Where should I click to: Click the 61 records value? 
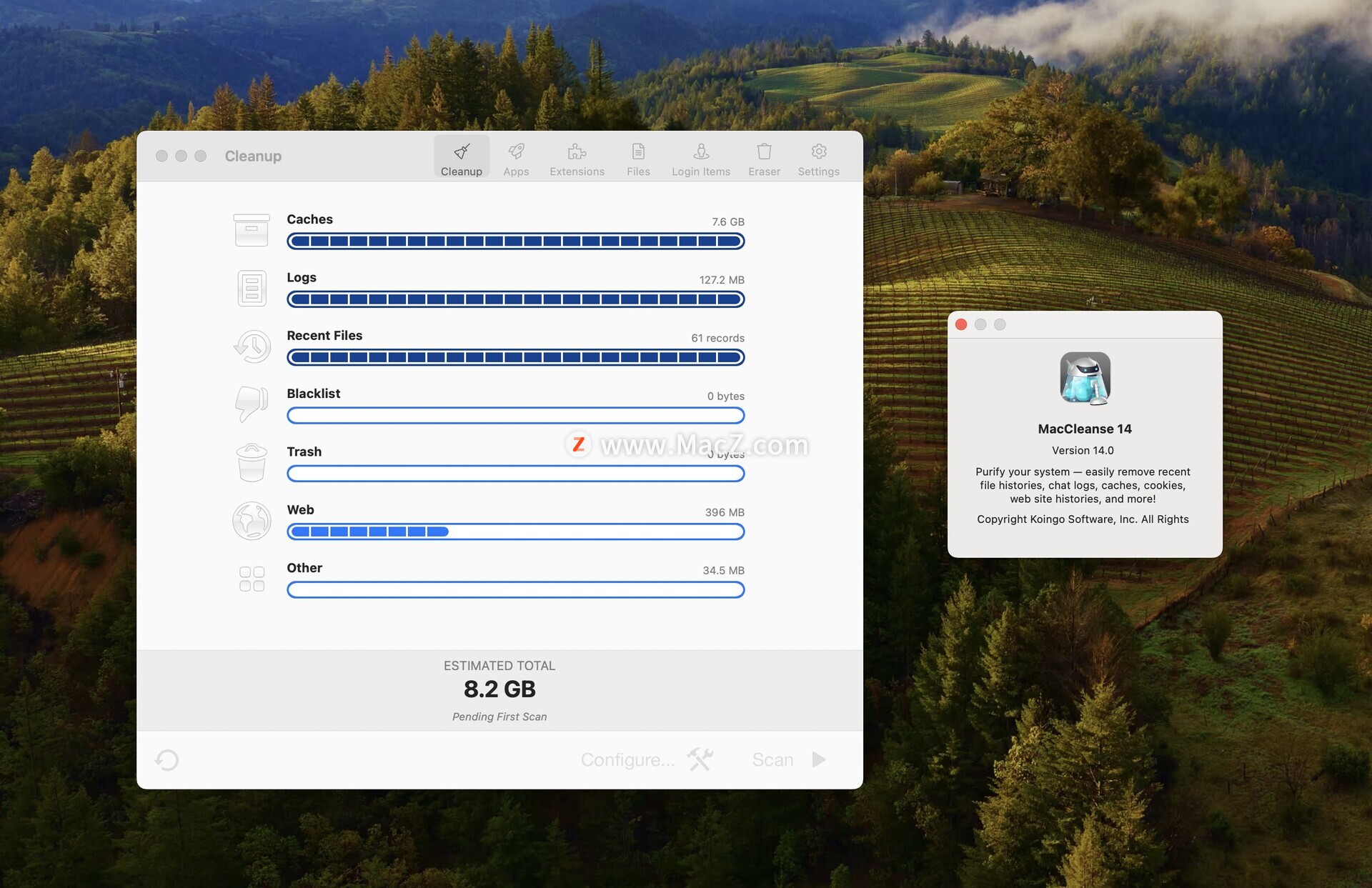pyautogui.click(x=717, y=338)
